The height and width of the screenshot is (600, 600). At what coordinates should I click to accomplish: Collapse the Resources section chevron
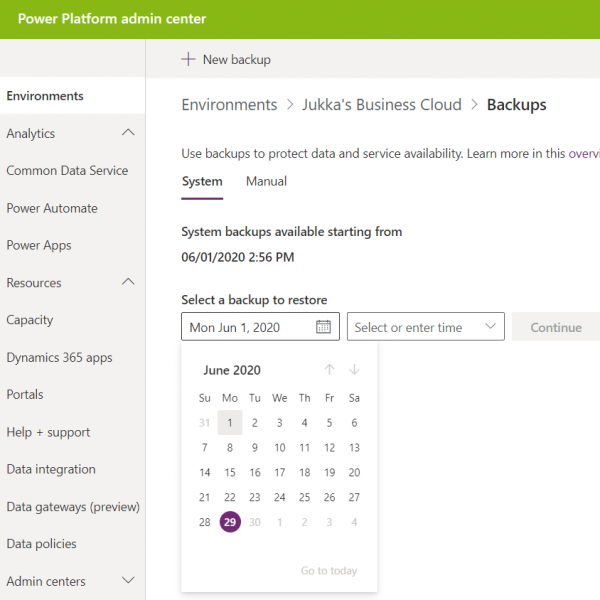pyautogui.click(x=128, y=282)
